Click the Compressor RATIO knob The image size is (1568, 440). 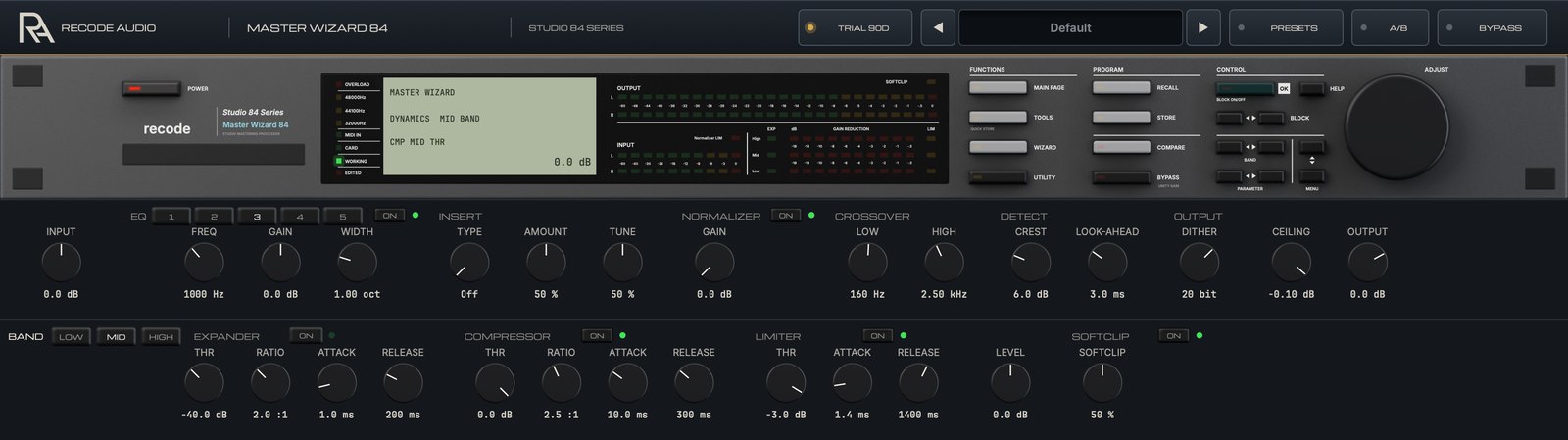pos(561,383)
